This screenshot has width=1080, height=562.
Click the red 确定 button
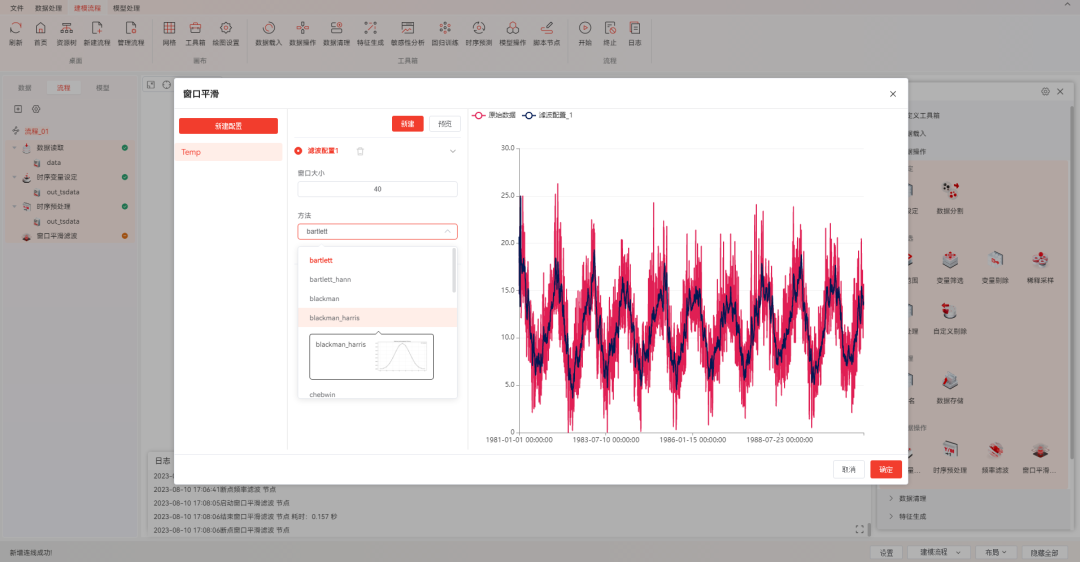pyautogui.click(x=886, y=469)
